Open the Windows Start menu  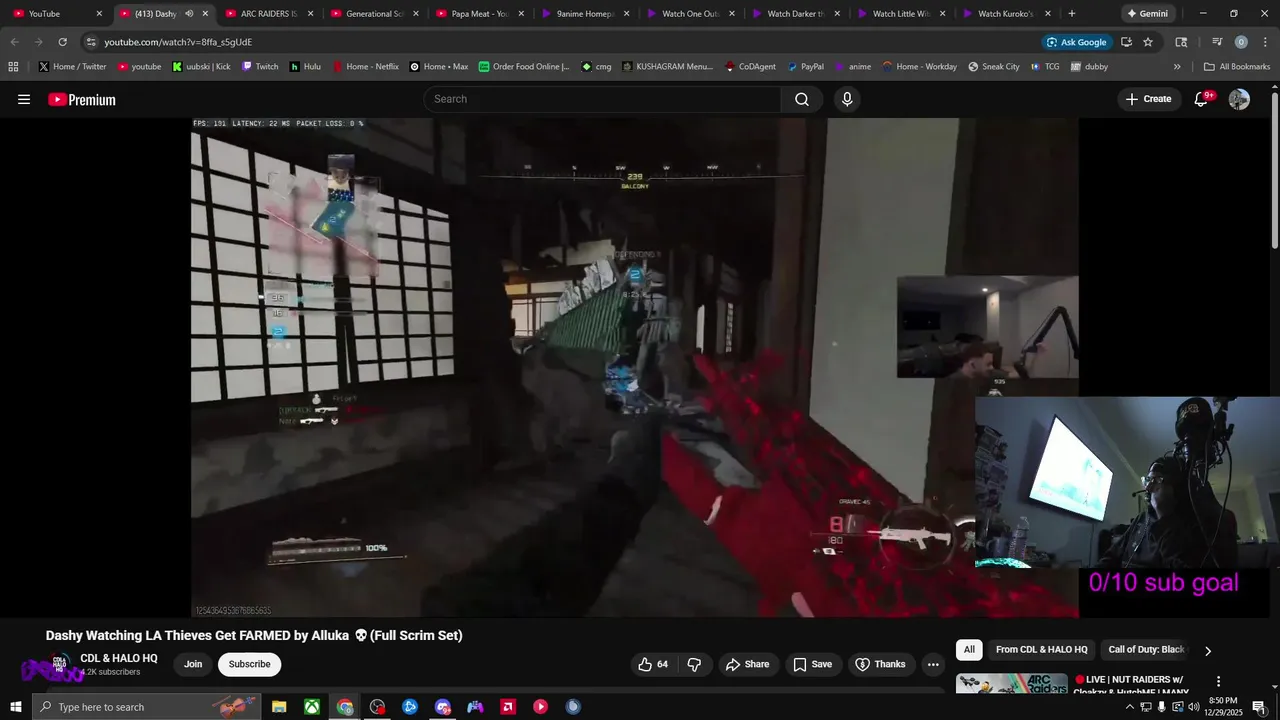[15, 707]
